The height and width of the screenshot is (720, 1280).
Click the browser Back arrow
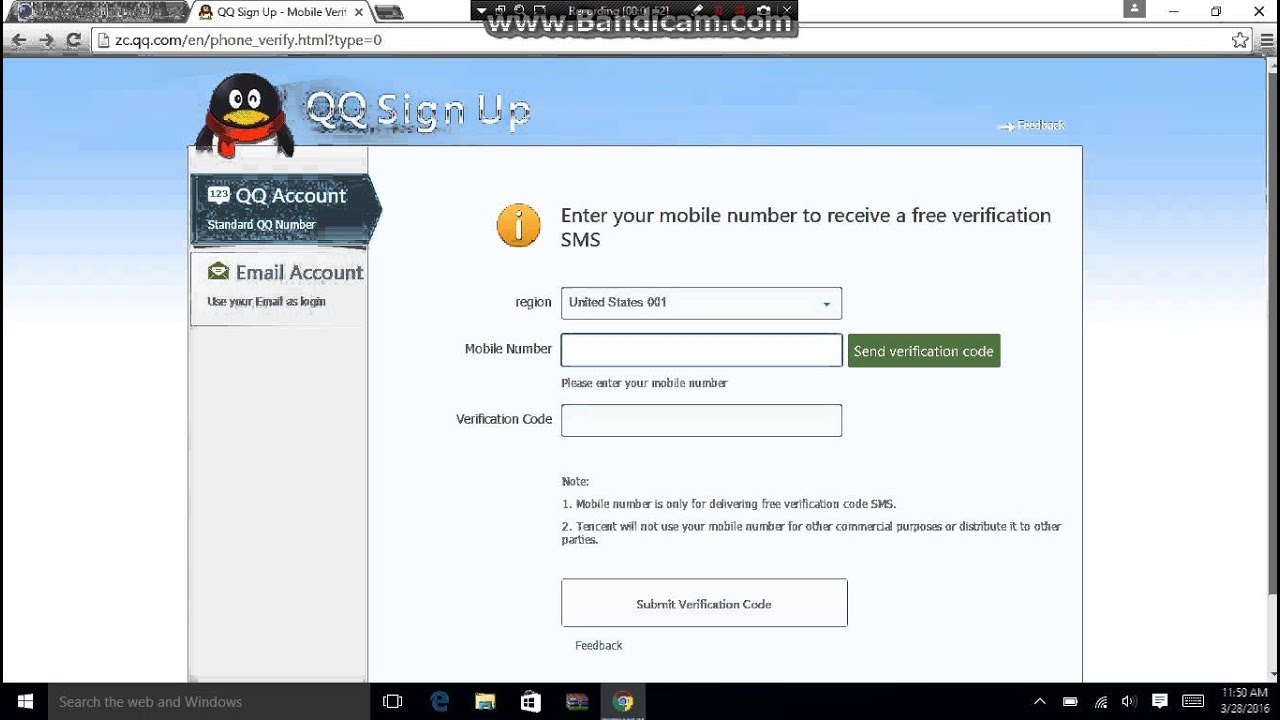[18, 41]
